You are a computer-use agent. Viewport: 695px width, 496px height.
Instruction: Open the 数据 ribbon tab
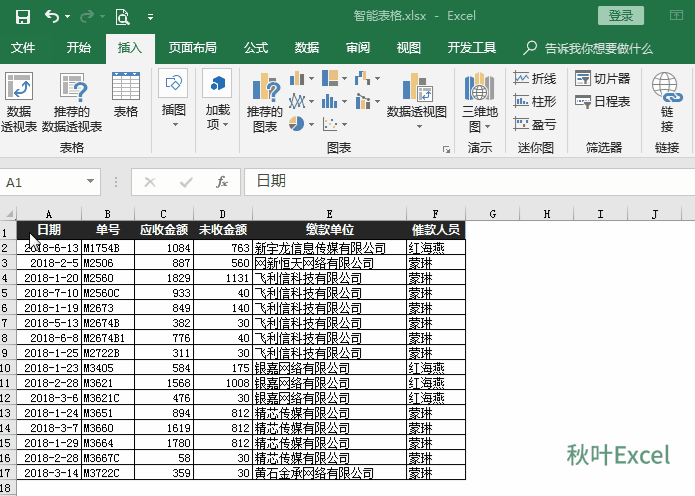pos(307,48)
